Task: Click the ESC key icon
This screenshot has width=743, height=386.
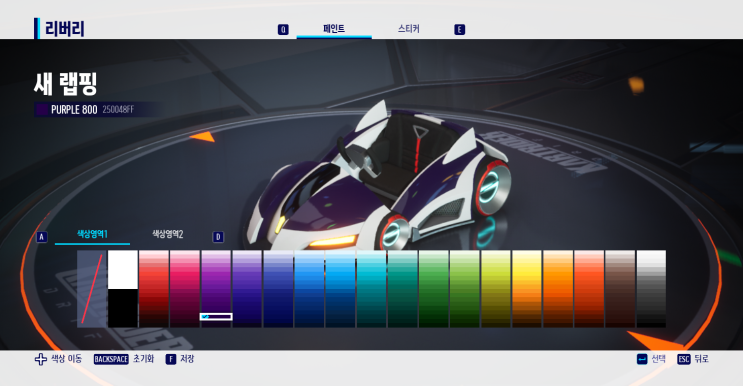Action: click(684, 359)
